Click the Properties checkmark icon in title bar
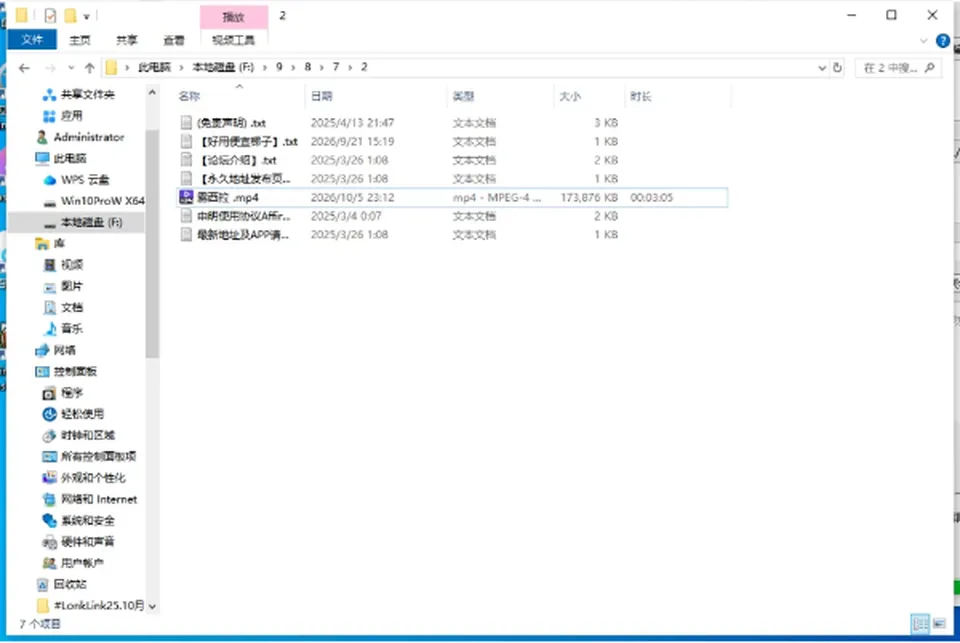The width and height of the screenshot is (960, 643). pyautogui.click(x=50, y=15)
